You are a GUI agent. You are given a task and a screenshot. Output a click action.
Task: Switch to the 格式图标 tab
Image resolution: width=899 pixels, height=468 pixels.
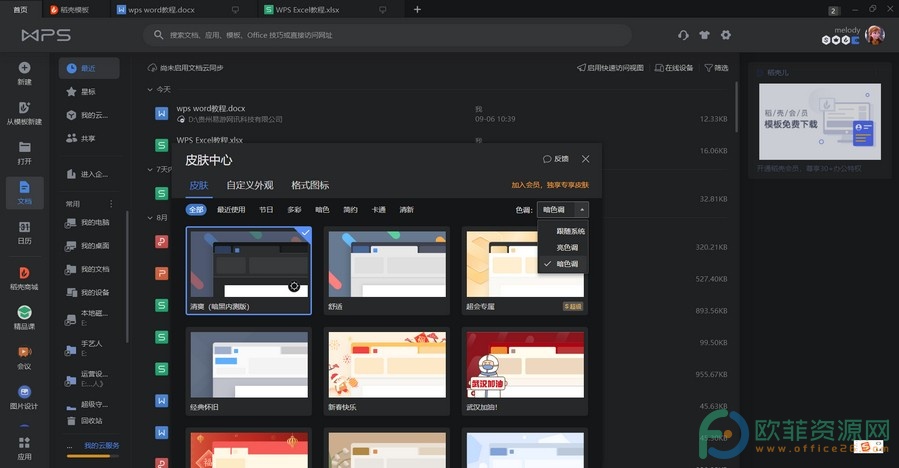point(310,185)
